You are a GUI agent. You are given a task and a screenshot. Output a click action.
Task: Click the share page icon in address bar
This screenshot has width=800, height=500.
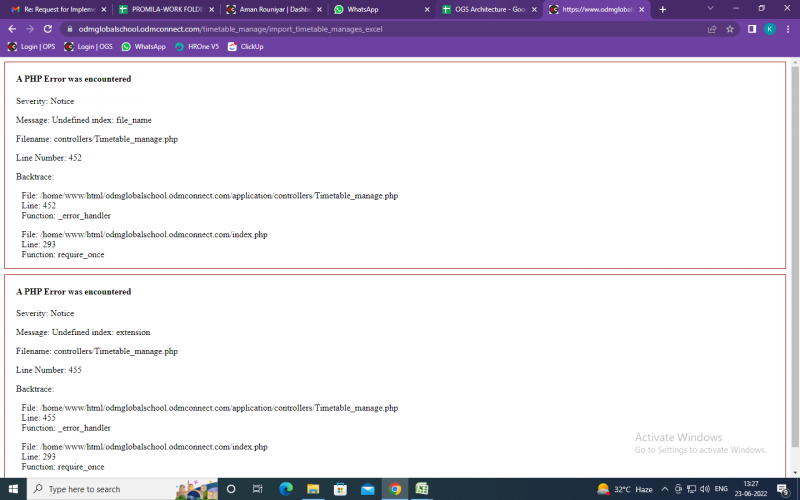[712, 29]
